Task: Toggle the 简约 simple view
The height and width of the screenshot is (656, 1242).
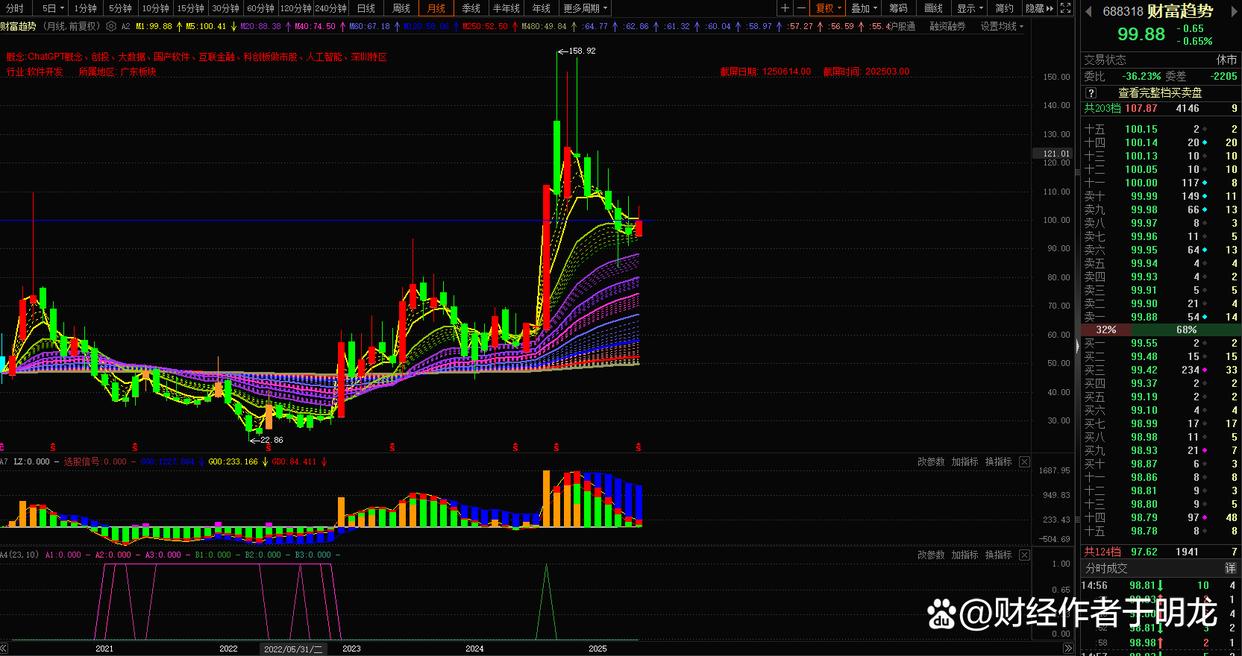Action: pos(1005,8)
